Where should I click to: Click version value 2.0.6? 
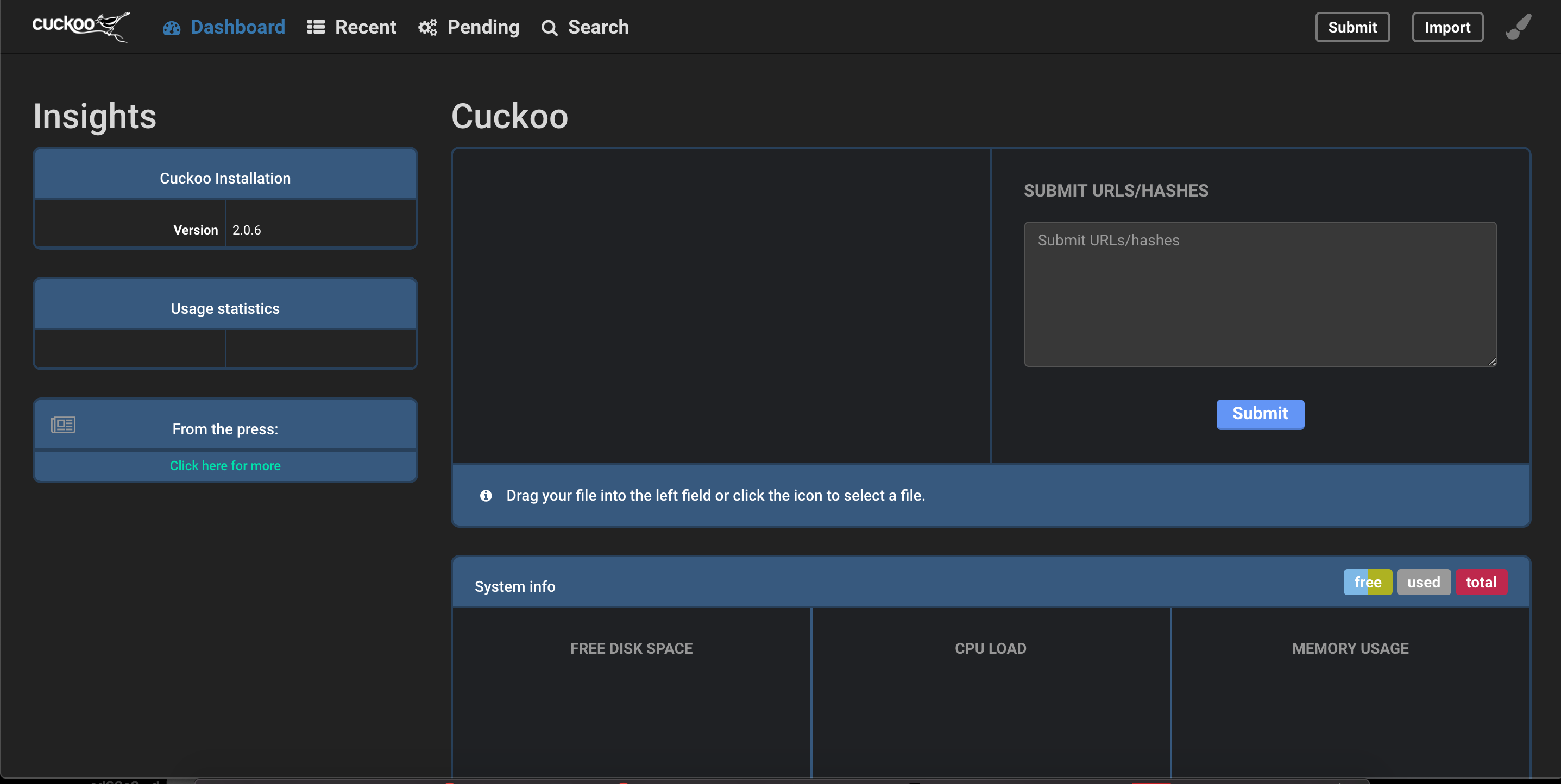pos(247,230)
